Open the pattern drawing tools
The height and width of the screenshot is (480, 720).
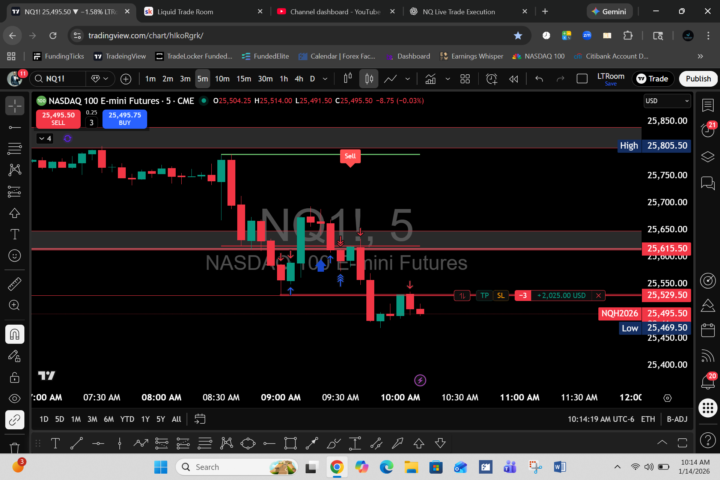15,170
